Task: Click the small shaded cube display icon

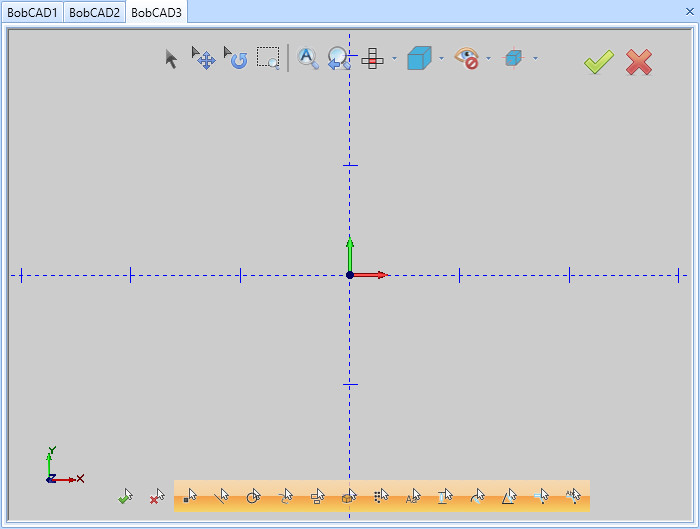Action: (x=514, y=59)
